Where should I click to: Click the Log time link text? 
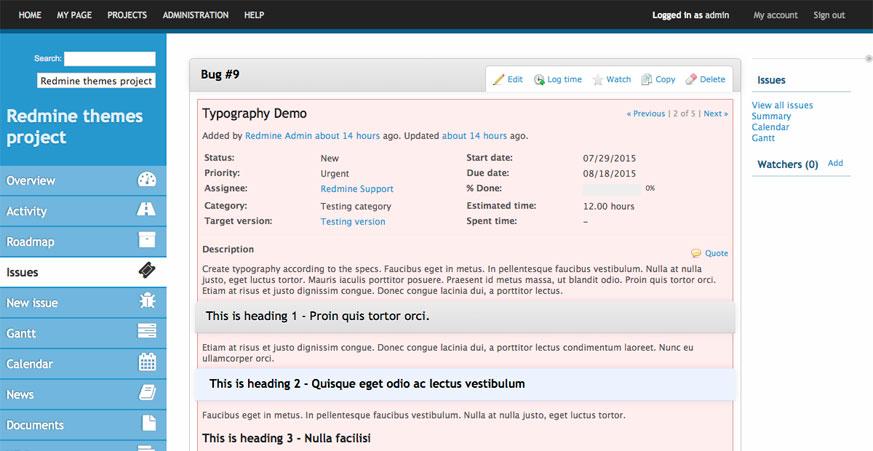tap(565, 80)
